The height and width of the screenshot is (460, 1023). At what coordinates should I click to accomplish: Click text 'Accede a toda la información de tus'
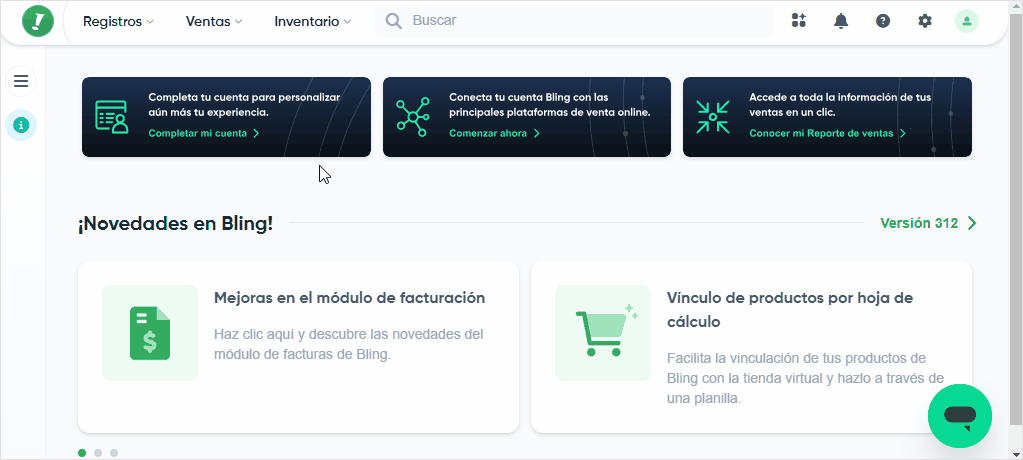(840, 97)
